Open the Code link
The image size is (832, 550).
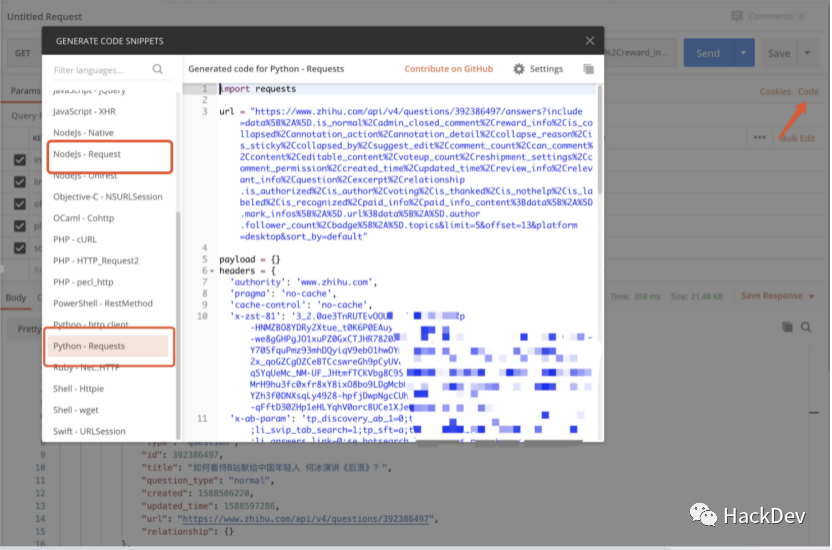(x=808, y=92)
